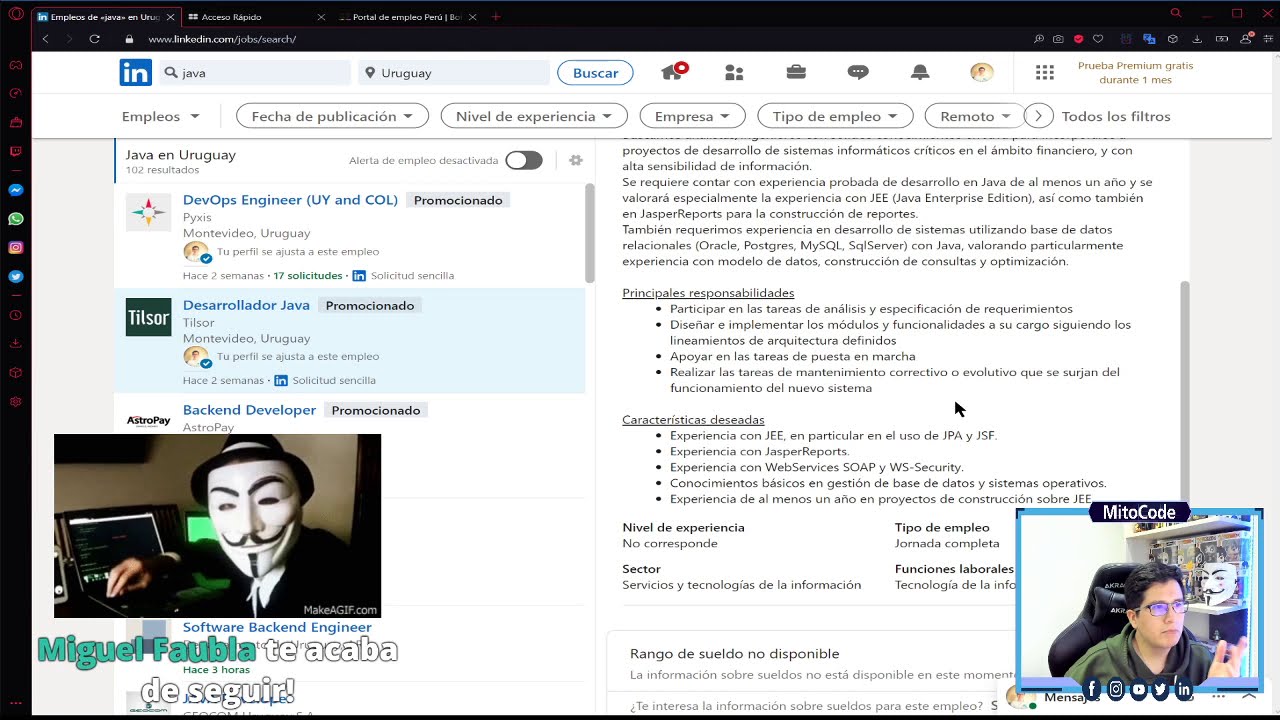Open Nivel de experiencia filter dropdown

pos(534,116)
